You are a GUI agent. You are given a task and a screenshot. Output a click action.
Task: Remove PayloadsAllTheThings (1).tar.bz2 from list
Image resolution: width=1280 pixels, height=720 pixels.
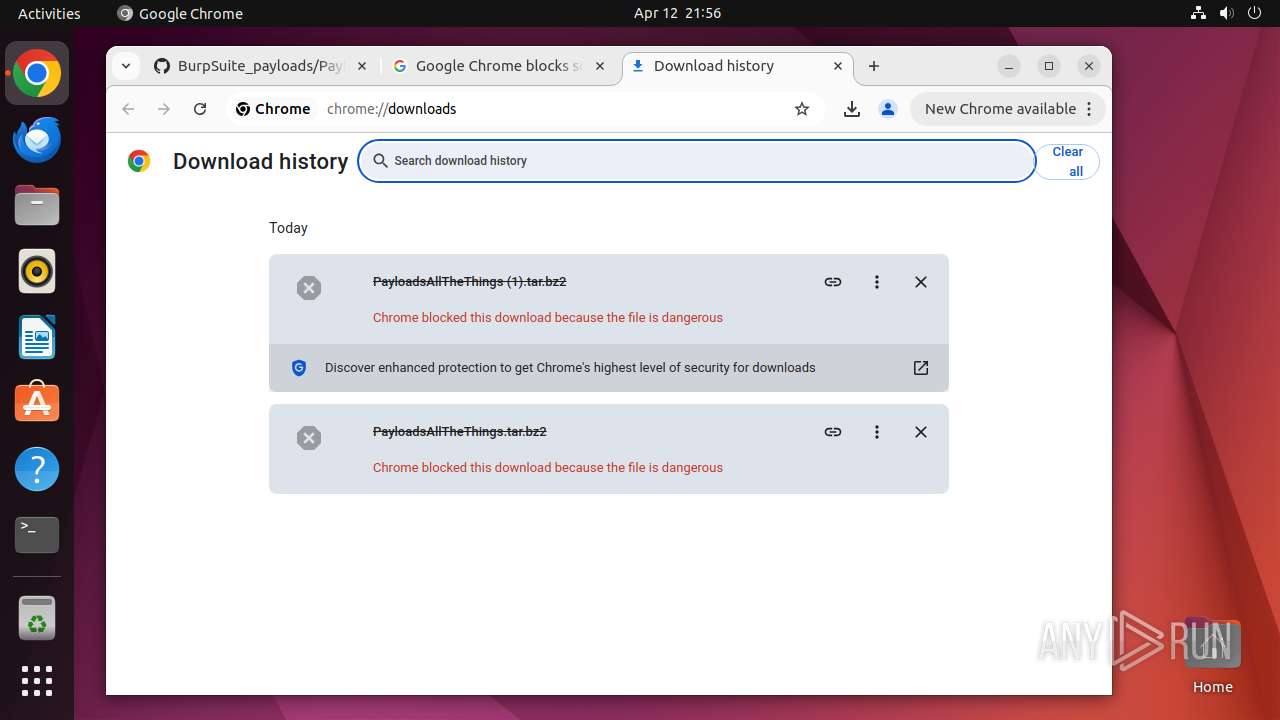(x=921, y=282)
